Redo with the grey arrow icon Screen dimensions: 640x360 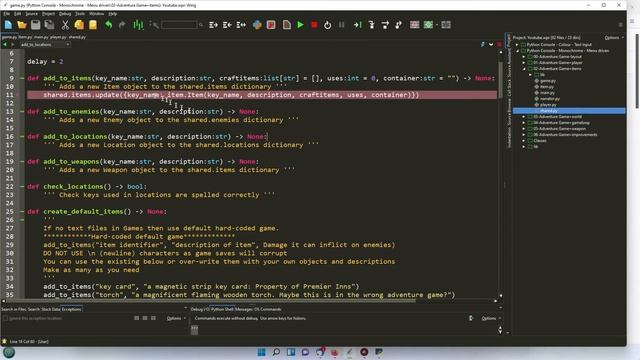[122, 25]
